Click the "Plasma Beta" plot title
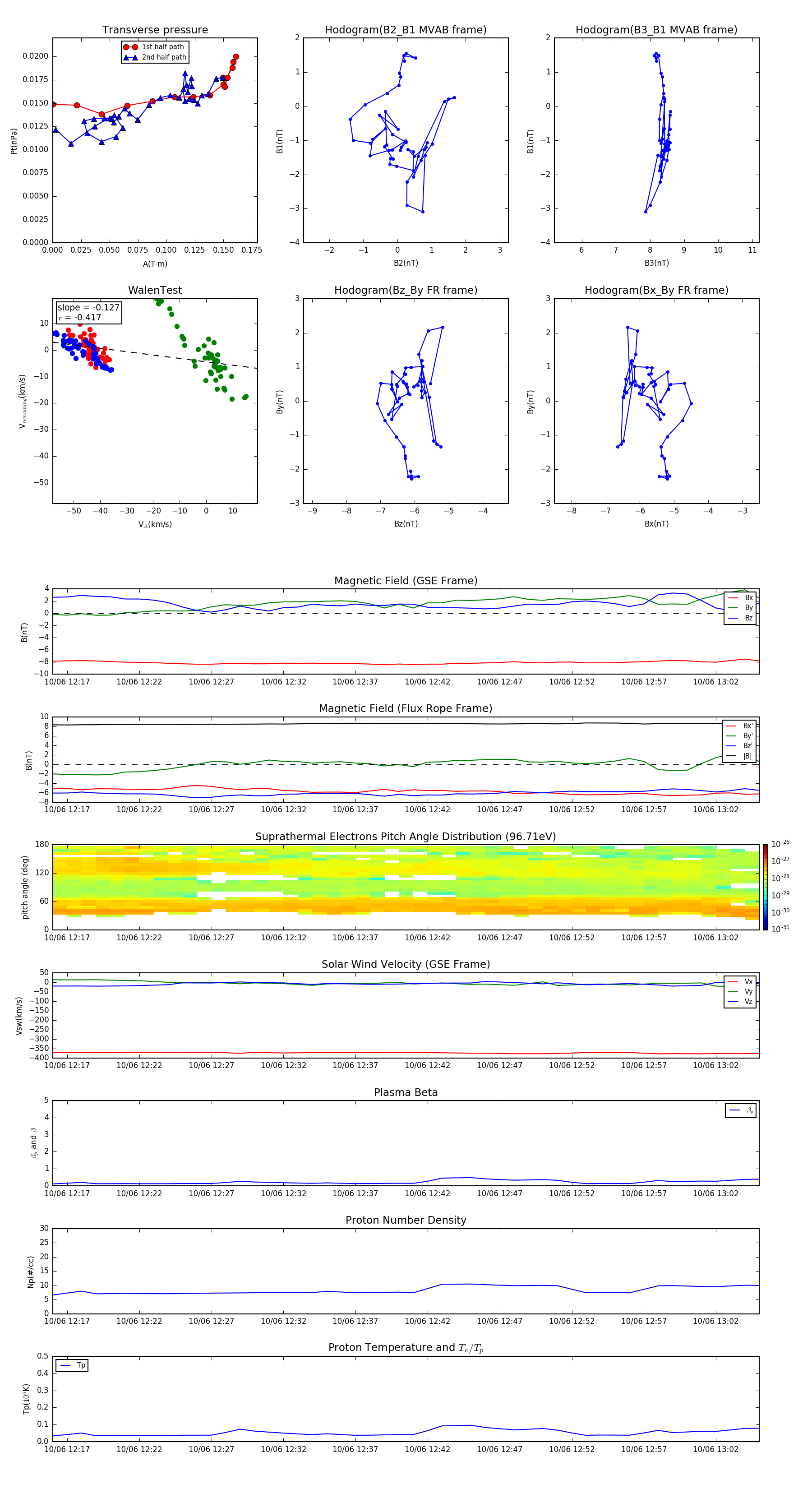This screenshot has width=812, height=1489. point(406,1092)
